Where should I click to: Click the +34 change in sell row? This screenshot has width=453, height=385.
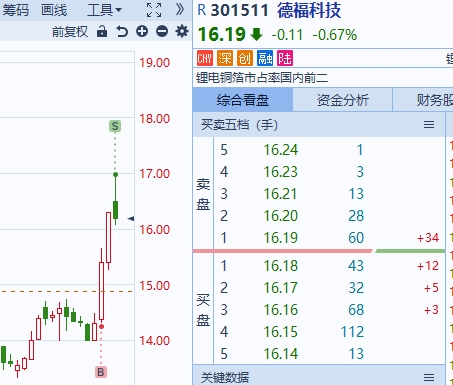pos(428,238)
